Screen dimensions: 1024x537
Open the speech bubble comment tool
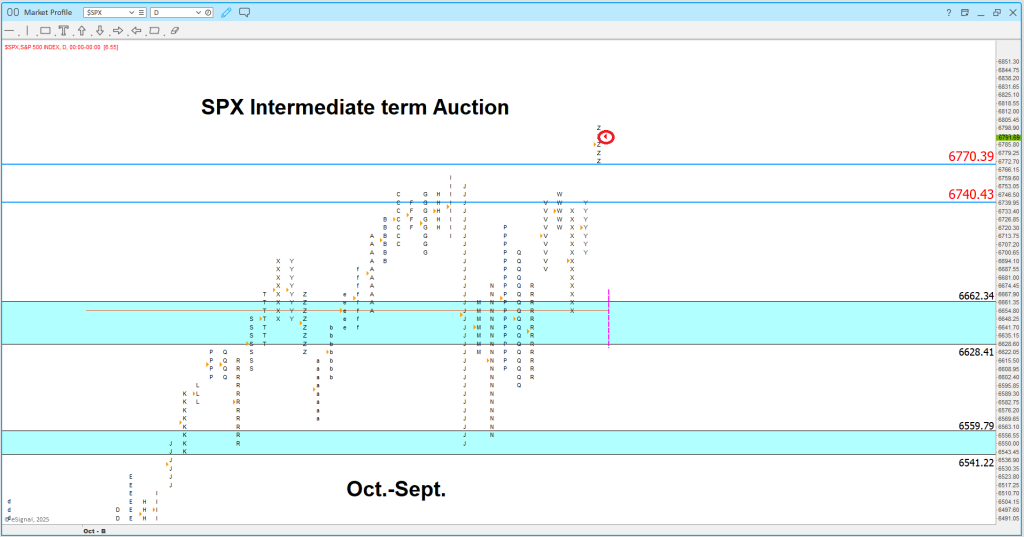click(x=244, y=12)
